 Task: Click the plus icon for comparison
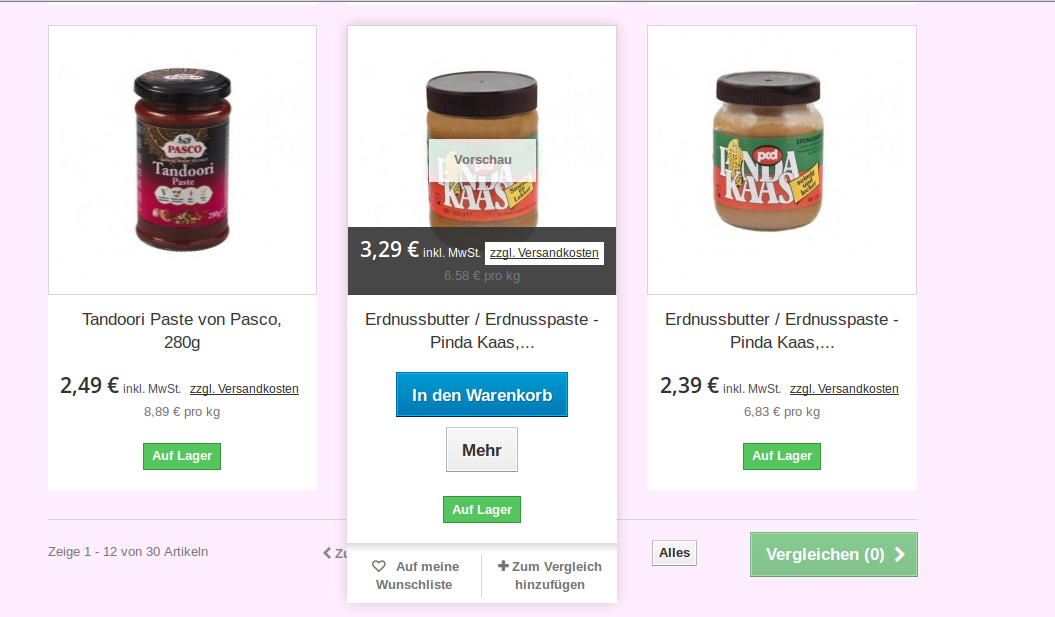tap(503, 566)
